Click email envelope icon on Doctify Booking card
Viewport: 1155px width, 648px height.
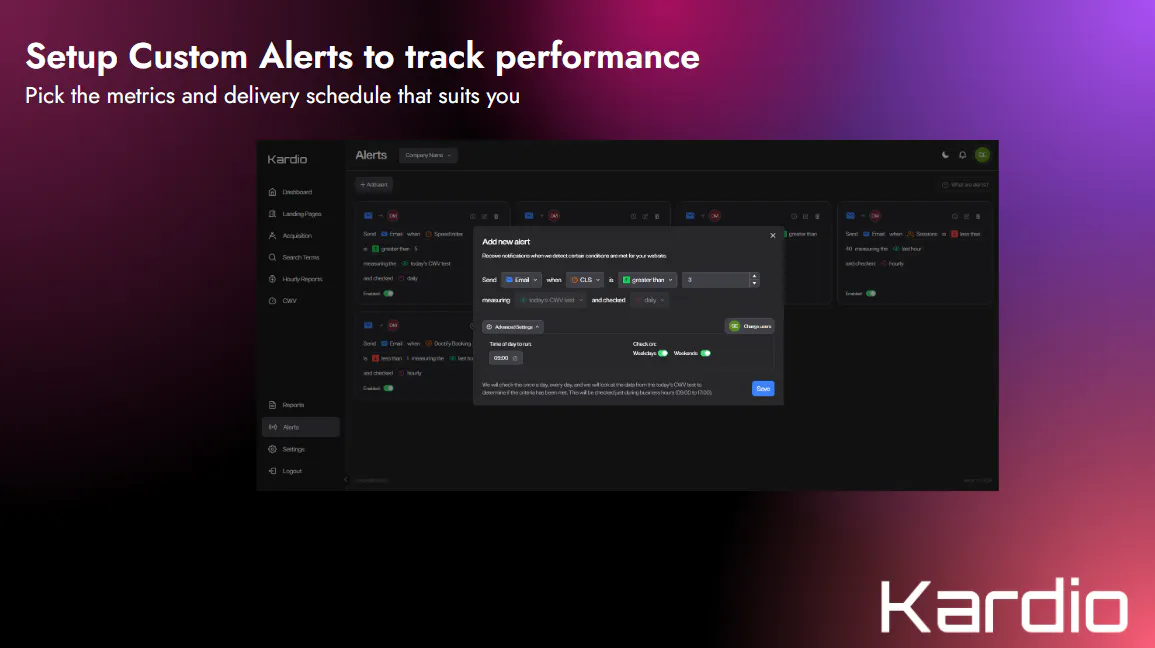pos(368,325)
